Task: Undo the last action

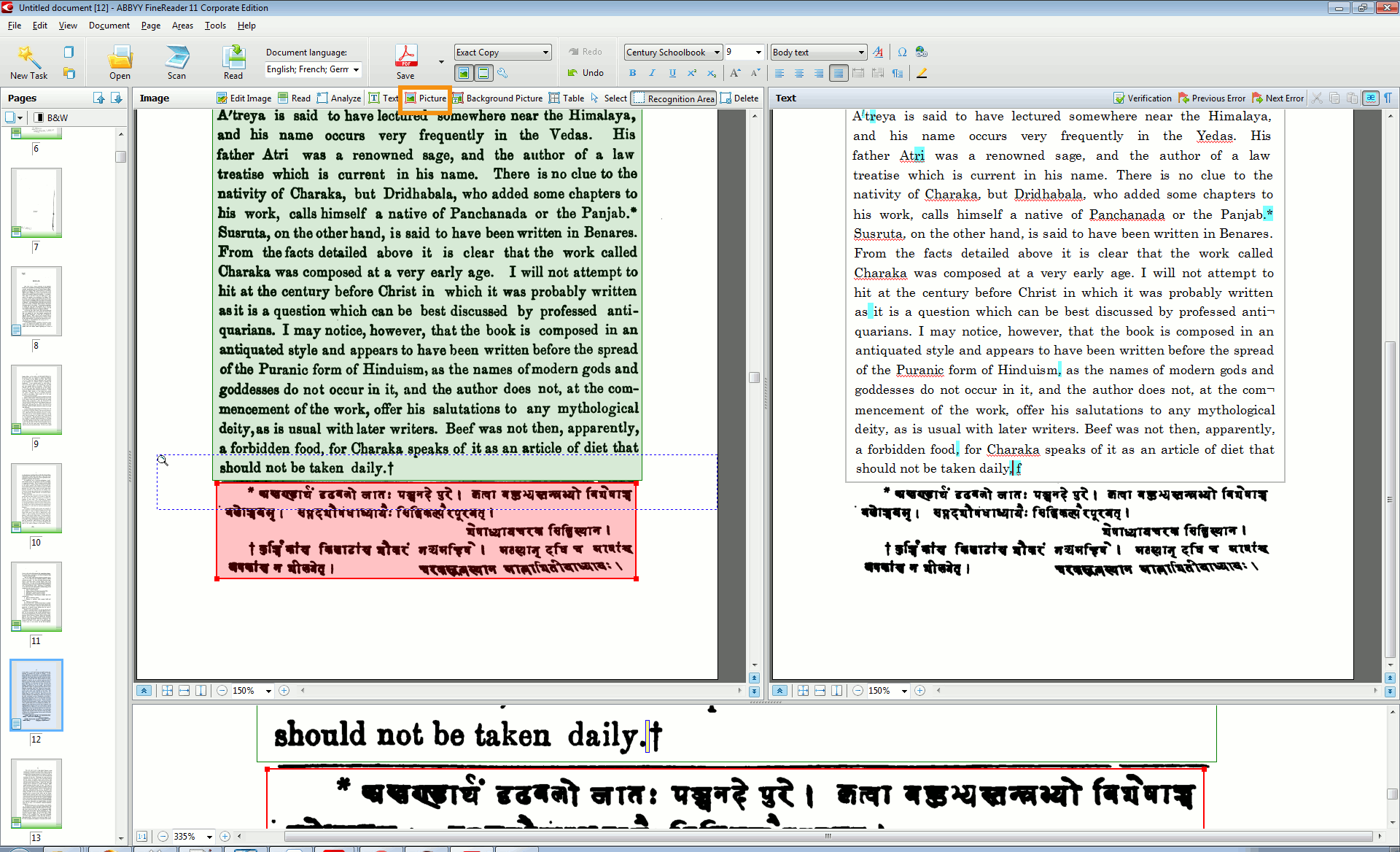Action: (586, 73)
